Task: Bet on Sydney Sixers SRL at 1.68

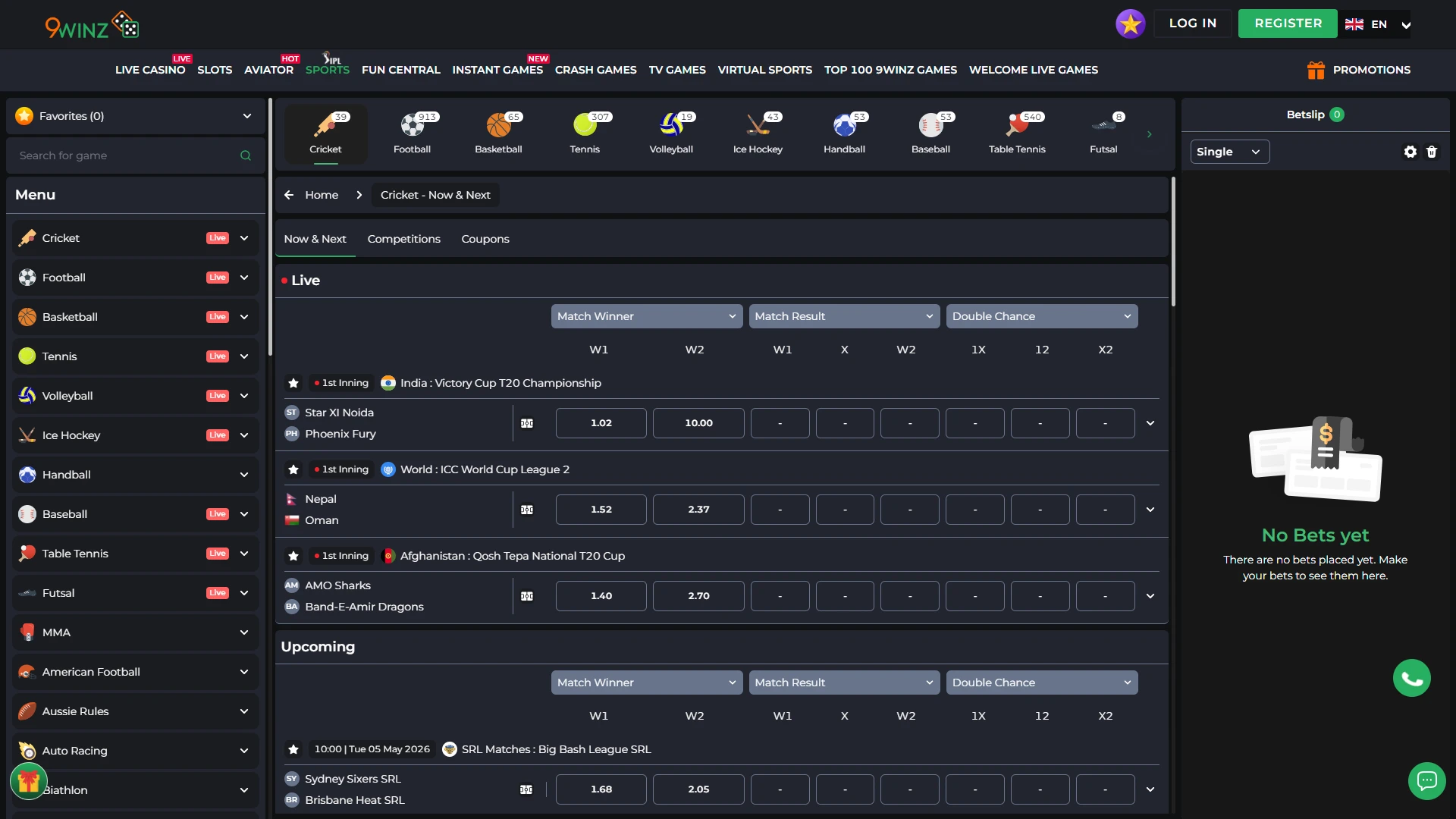Action: click(x=601, y=789)
